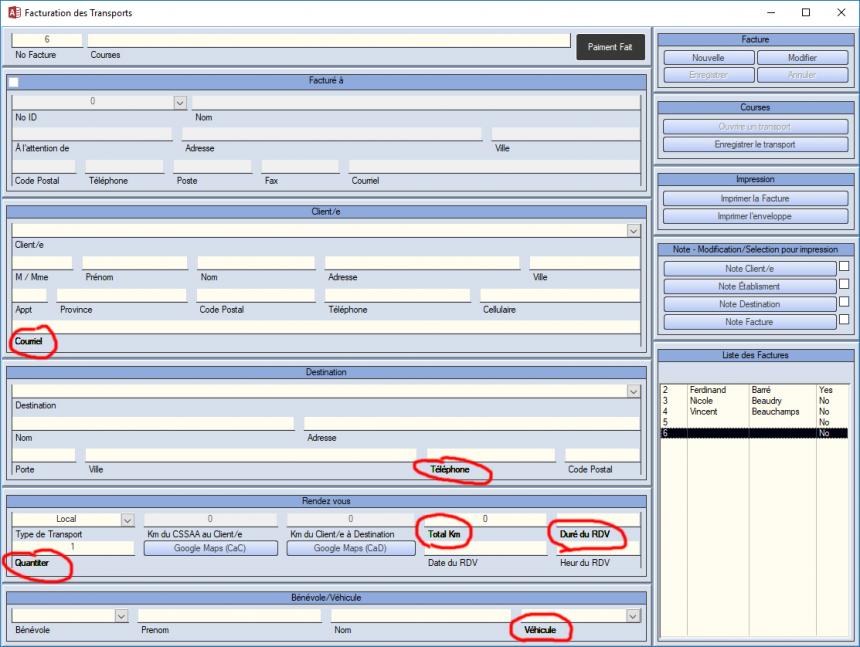Image resolution: width=860 pixels, height=647 pixels.
Task: Select Ferdinand Barré invoice row
Action: [740, 390]
